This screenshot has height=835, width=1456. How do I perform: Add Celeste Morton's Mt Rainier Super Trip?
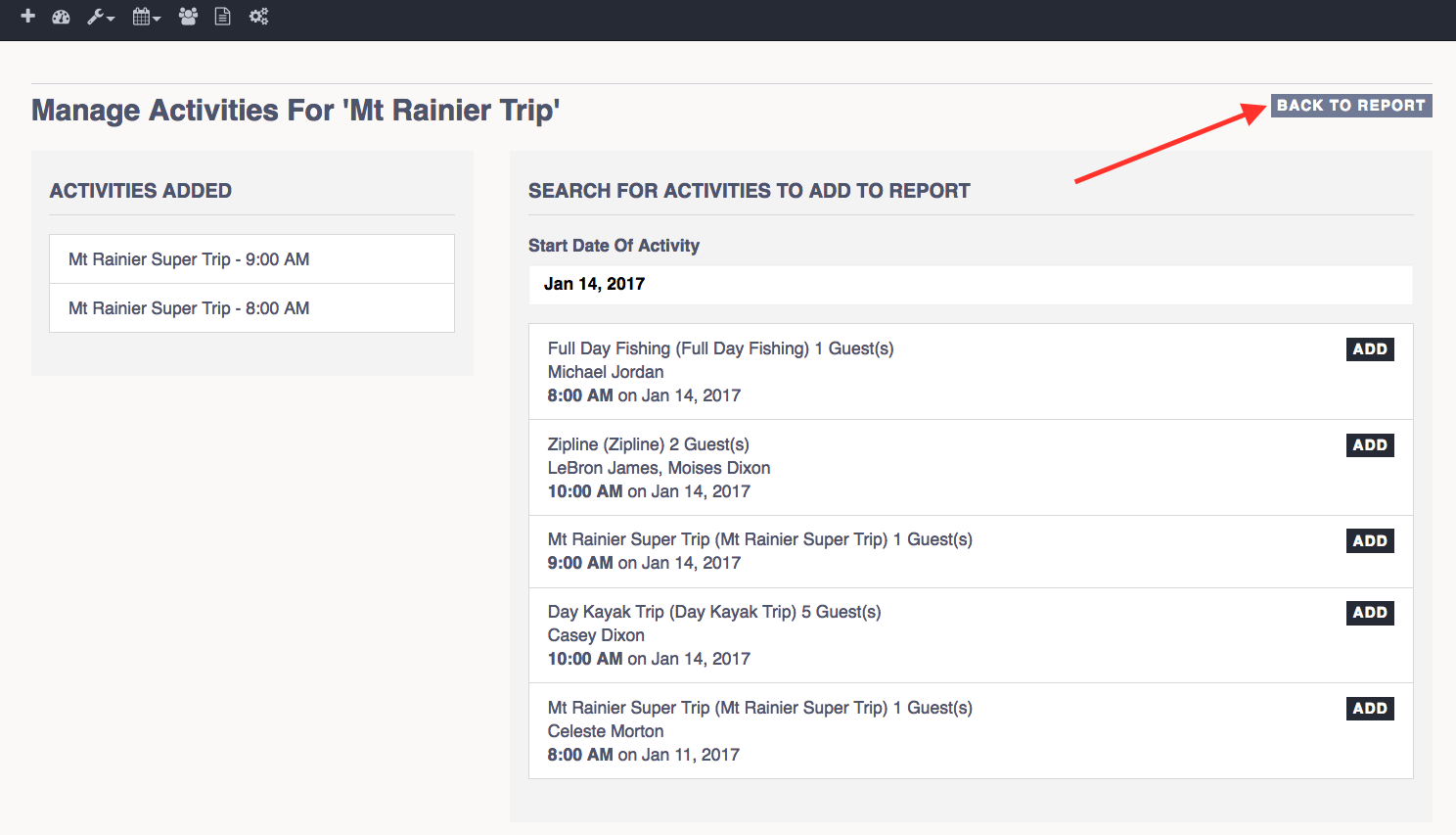point(1369,708)
